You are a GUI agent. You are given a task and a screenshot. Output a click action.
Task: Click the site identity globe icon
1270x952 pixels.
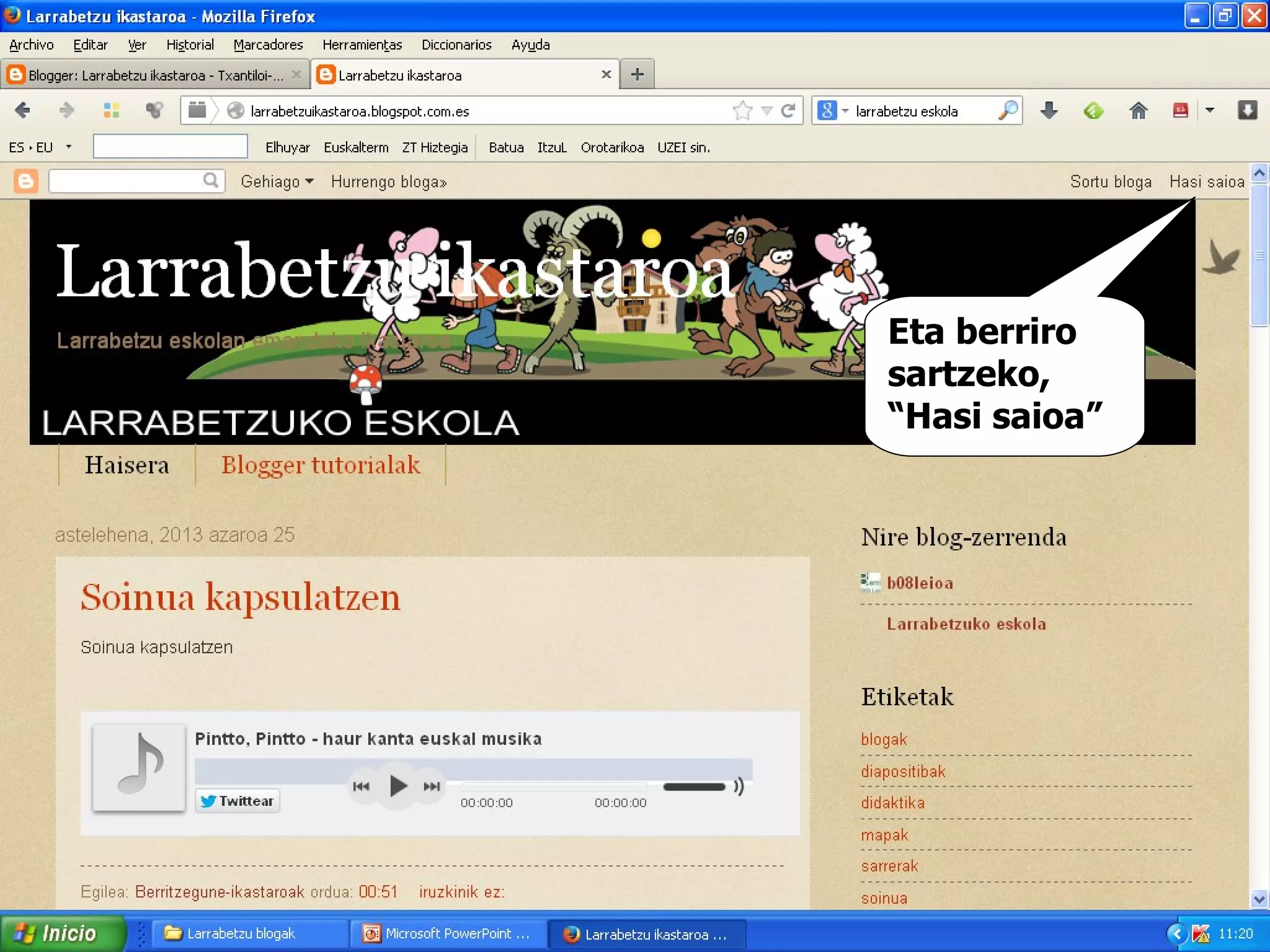pyautogui.click(x=235, y=111)
